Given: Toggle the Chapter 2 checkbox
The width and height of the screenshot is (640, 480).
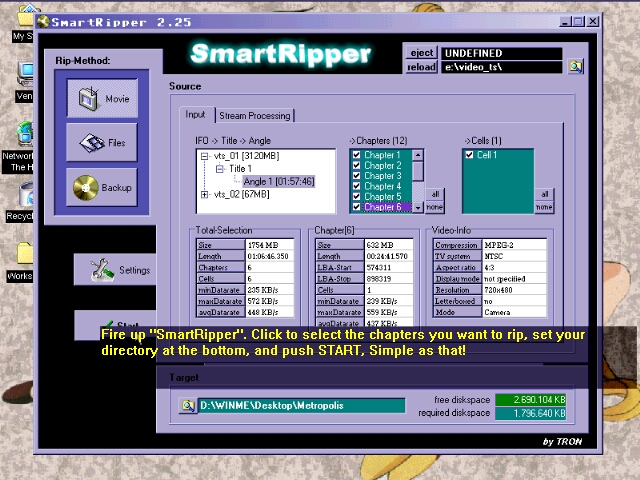Looking at the screenshot, I should point(356,165).
